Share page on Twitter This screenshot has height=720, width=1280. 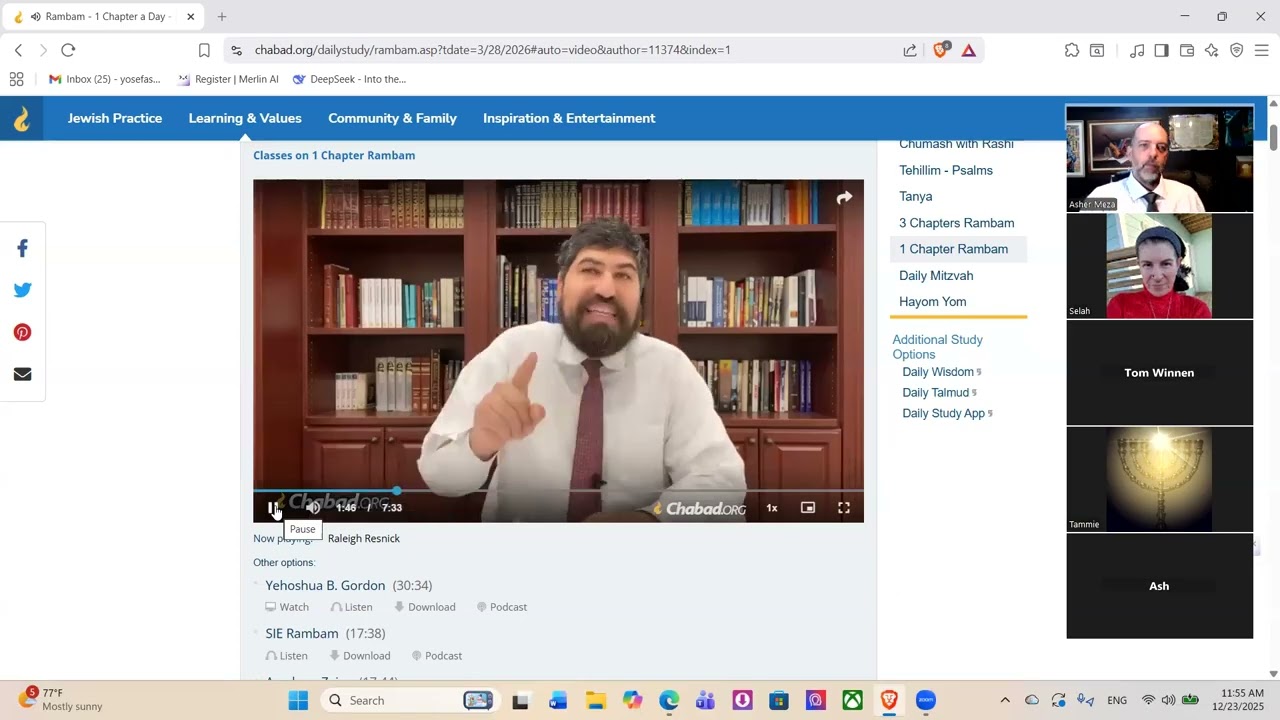coord(22,290)
